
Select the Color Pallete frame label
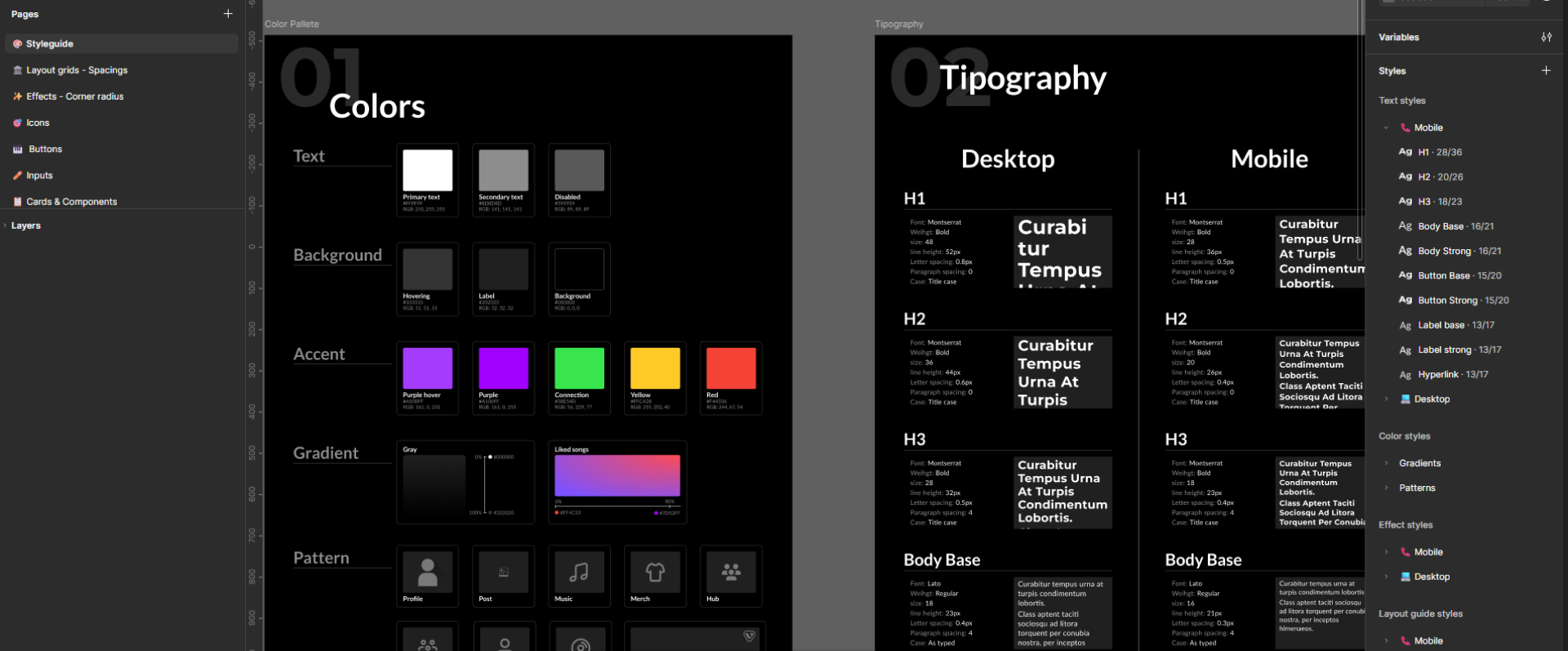292,24
